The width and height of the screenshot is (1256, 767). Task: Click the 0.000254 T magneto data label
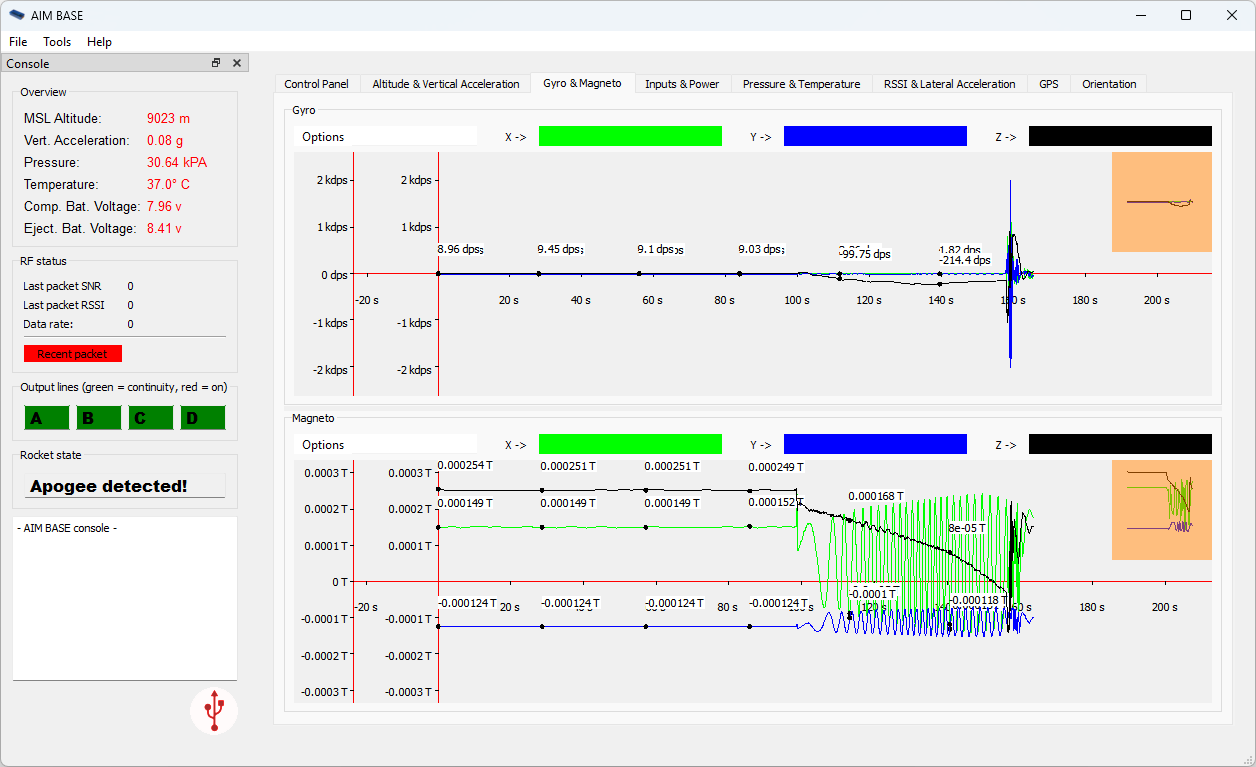(x=465, y=466)
